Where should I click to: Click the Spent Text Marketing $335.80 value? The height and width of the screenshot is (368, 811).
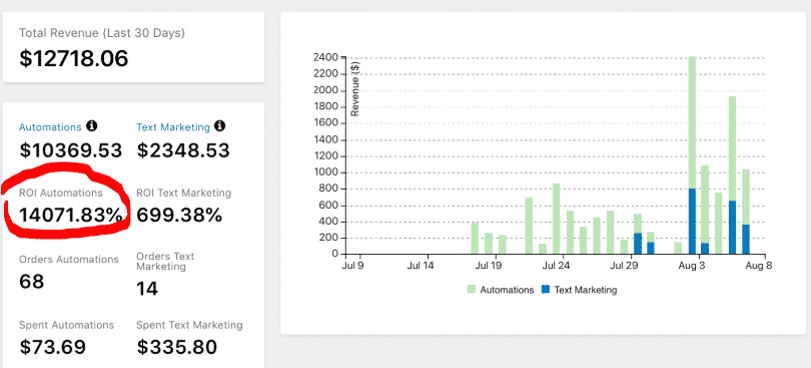(177, 347)
